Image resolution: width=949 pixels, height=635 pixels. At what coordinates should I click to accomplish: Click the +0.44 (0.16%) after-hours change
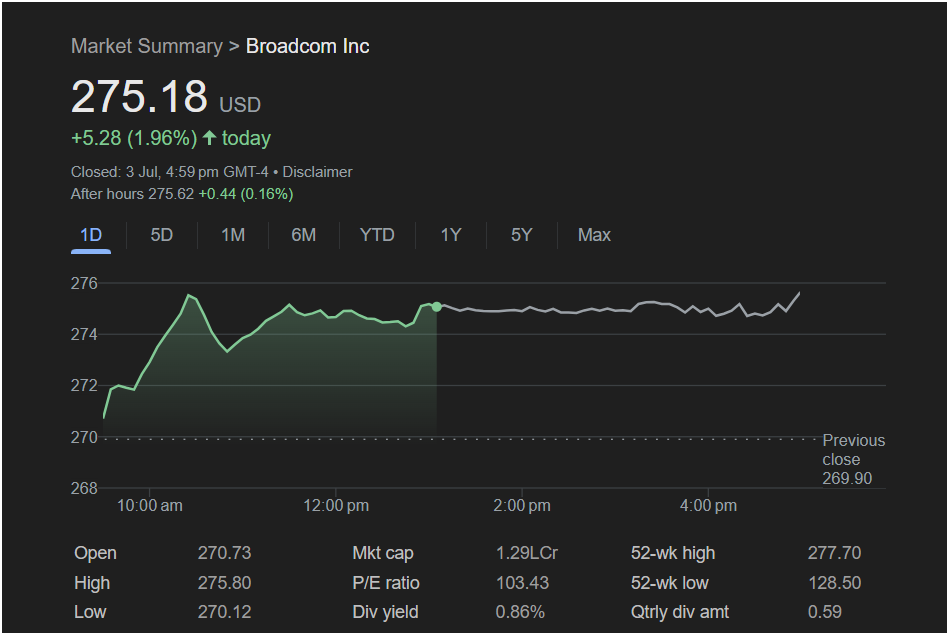pos(246,194)
